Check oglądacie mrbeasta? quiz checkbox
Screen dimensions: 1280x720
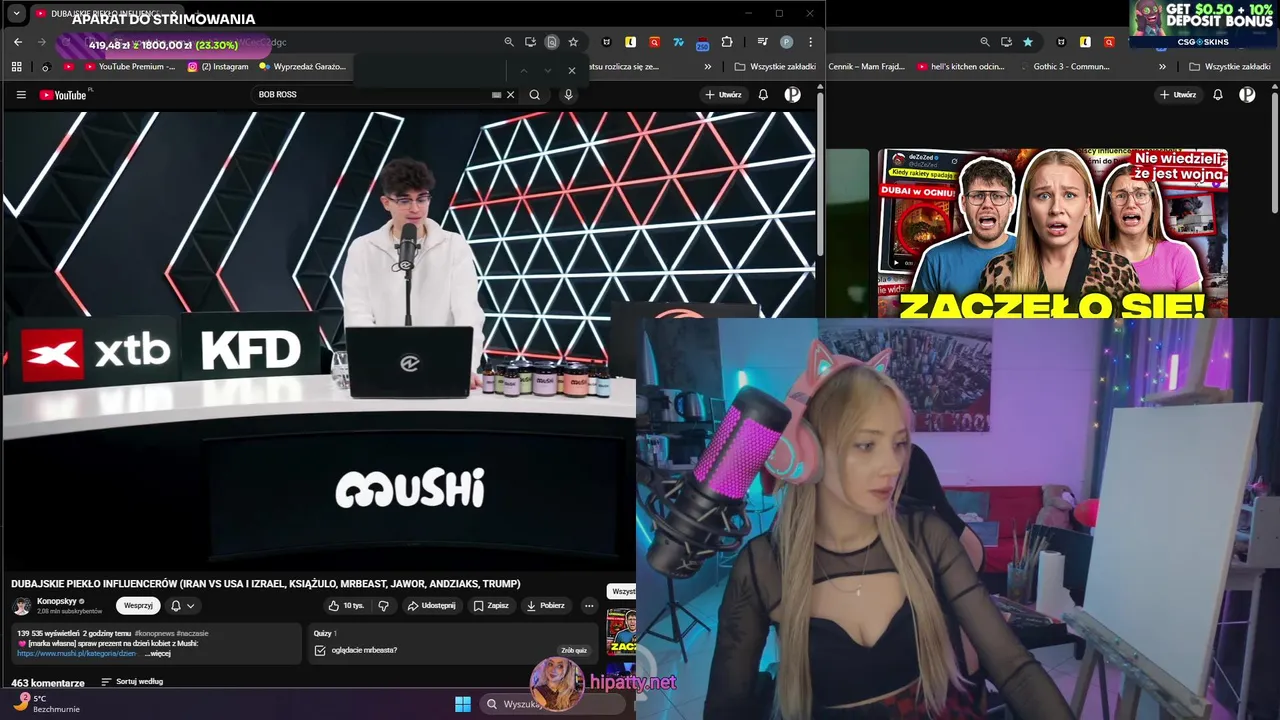pos(320,651)
